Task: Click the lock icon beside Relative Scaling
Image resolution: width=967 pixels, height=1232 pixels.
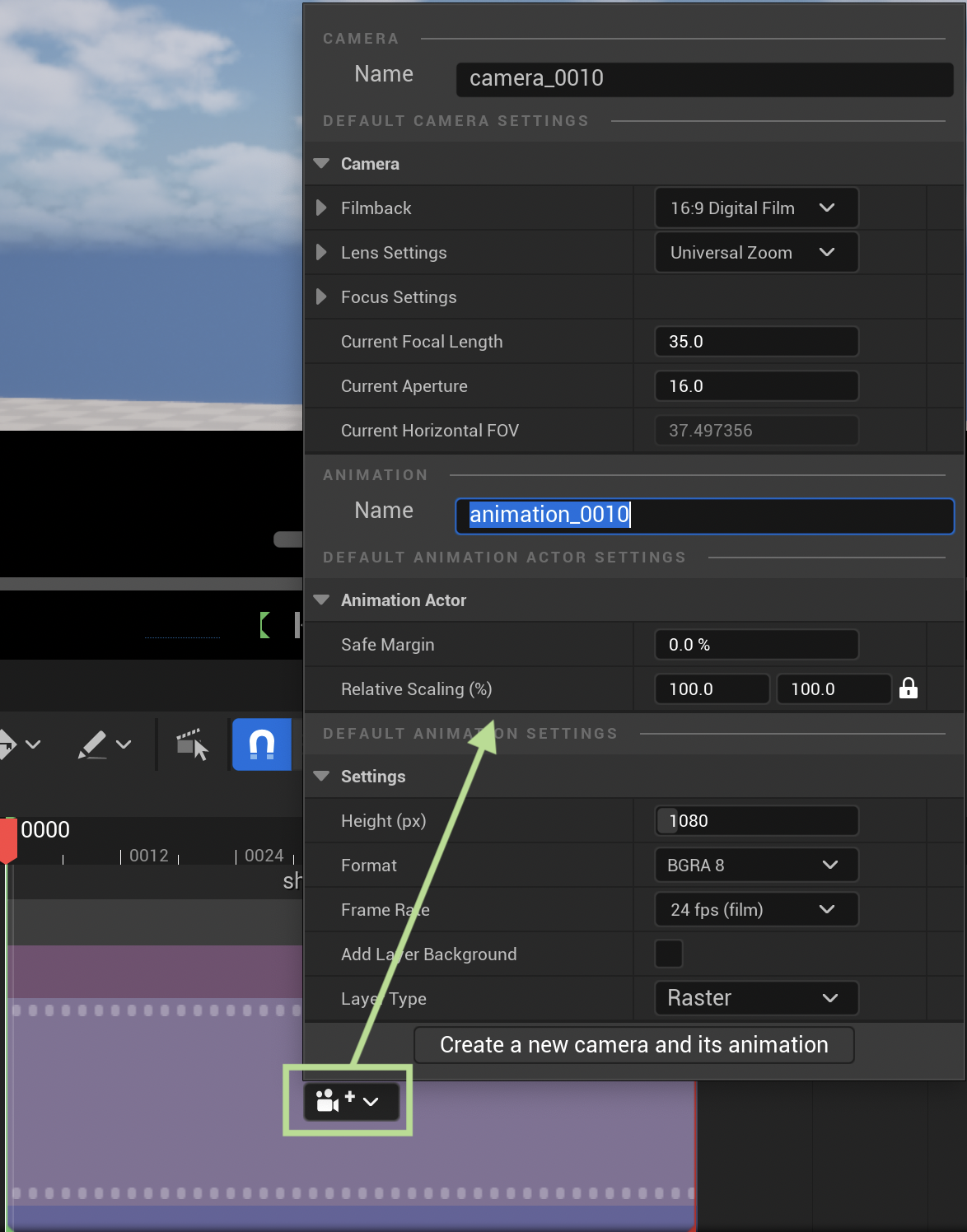Action: [908, 688]
